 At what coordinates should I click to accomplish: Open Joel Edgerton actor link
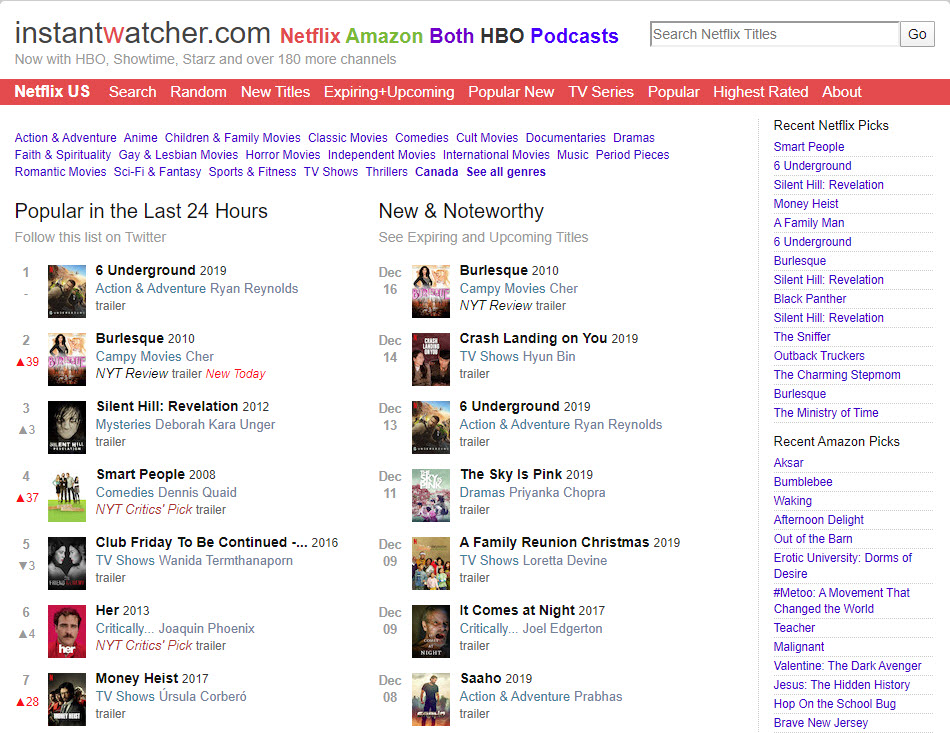562,629
